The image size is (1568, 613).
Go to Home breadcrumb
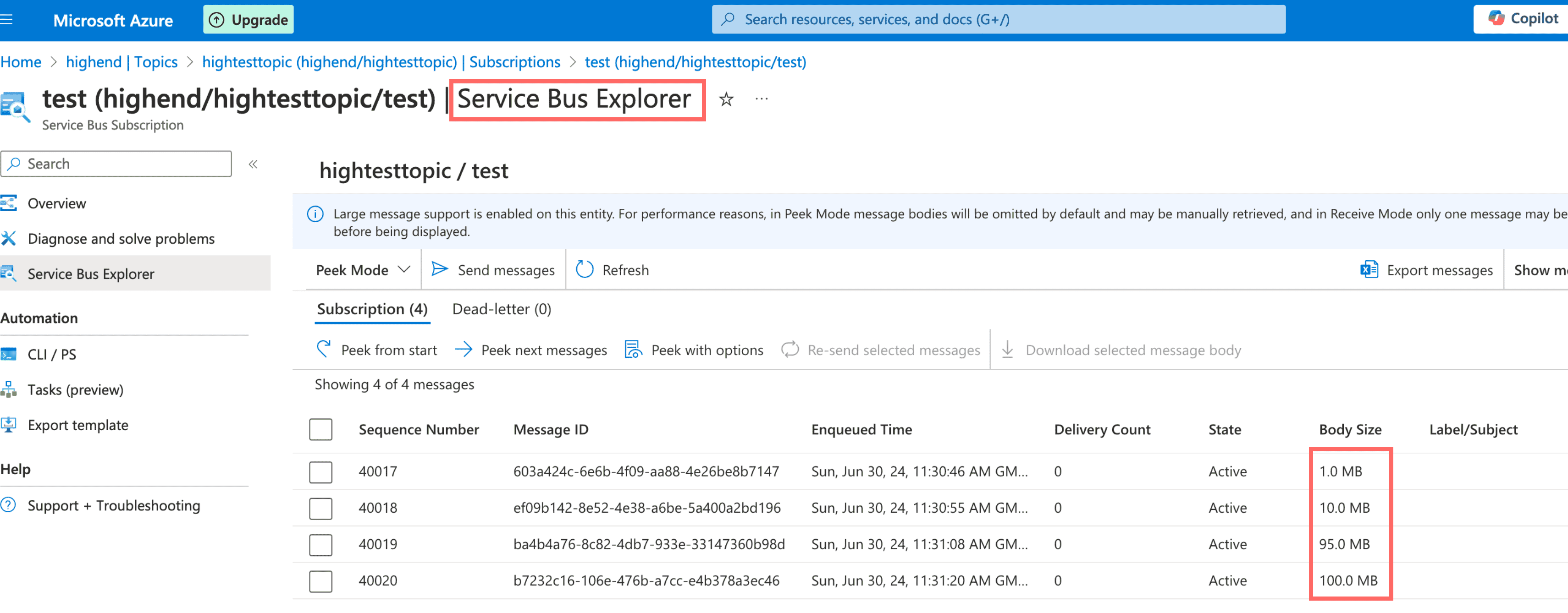(21, 62)
